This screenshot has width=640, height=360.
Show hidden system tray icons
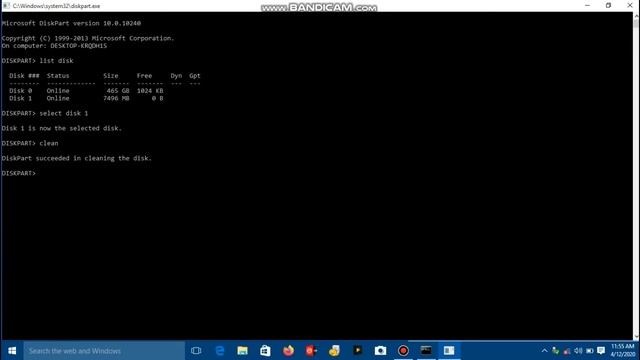click(x=544, y=351)
